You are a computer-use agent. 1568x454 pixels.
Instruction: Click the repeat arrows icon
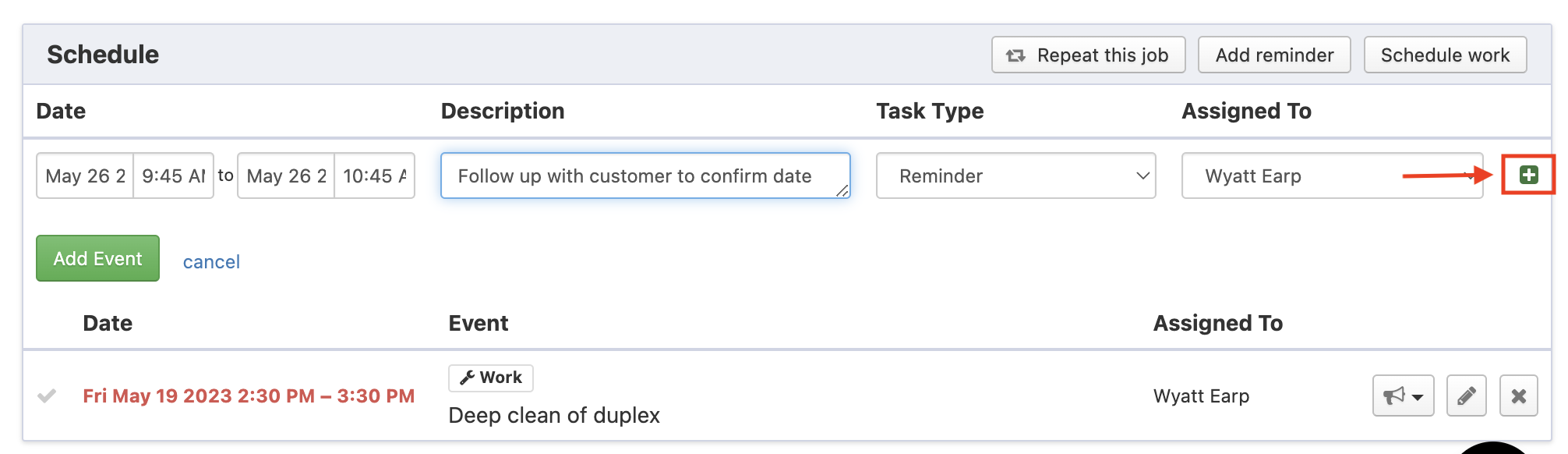[1015, 55]
